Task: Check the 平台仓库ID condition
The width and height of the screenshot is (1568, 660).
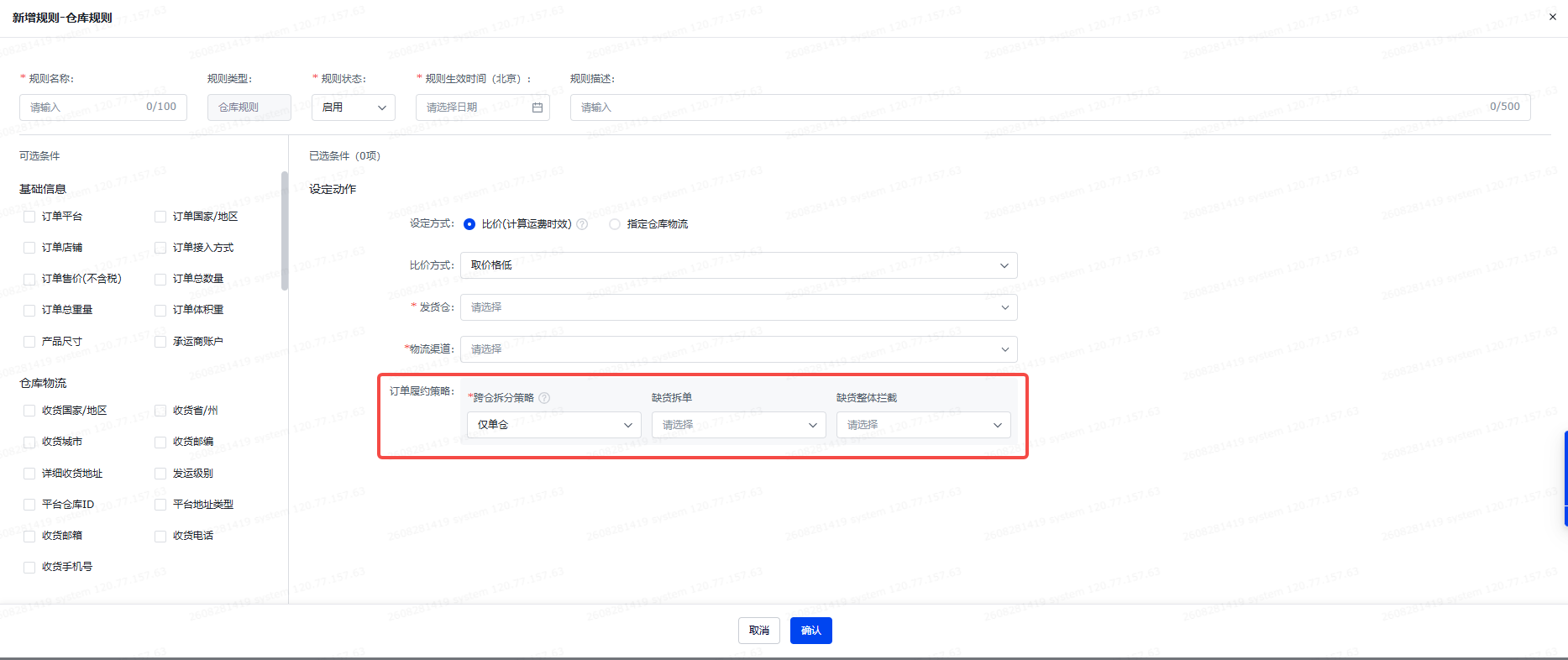Action: click(29, 505)
